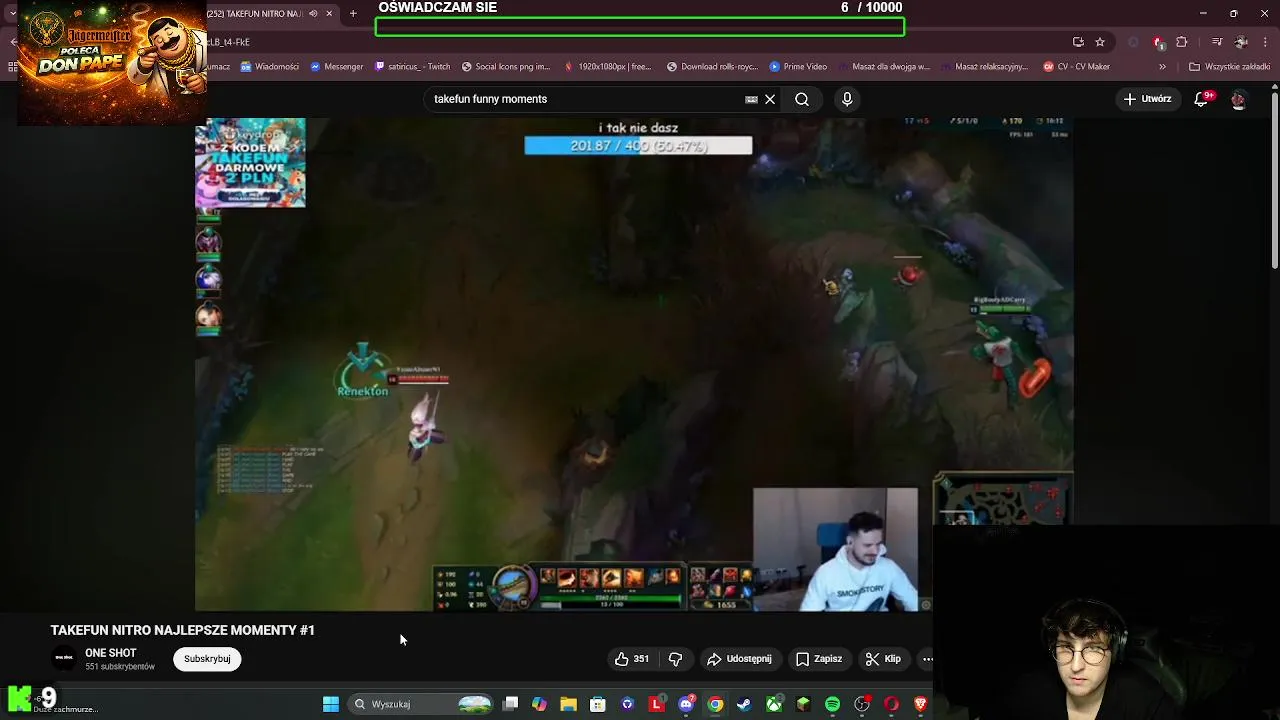Open the on-screen keyboard icon in the search box
This screenshot has width=1280, height=720.
pyautogui.click(x=751, y=99)
